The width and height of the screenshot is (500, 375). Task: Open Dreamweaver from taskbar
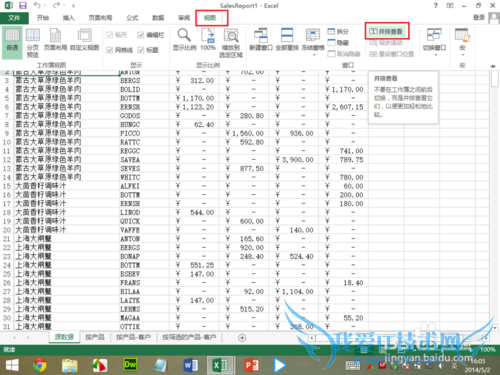[130, 365]
